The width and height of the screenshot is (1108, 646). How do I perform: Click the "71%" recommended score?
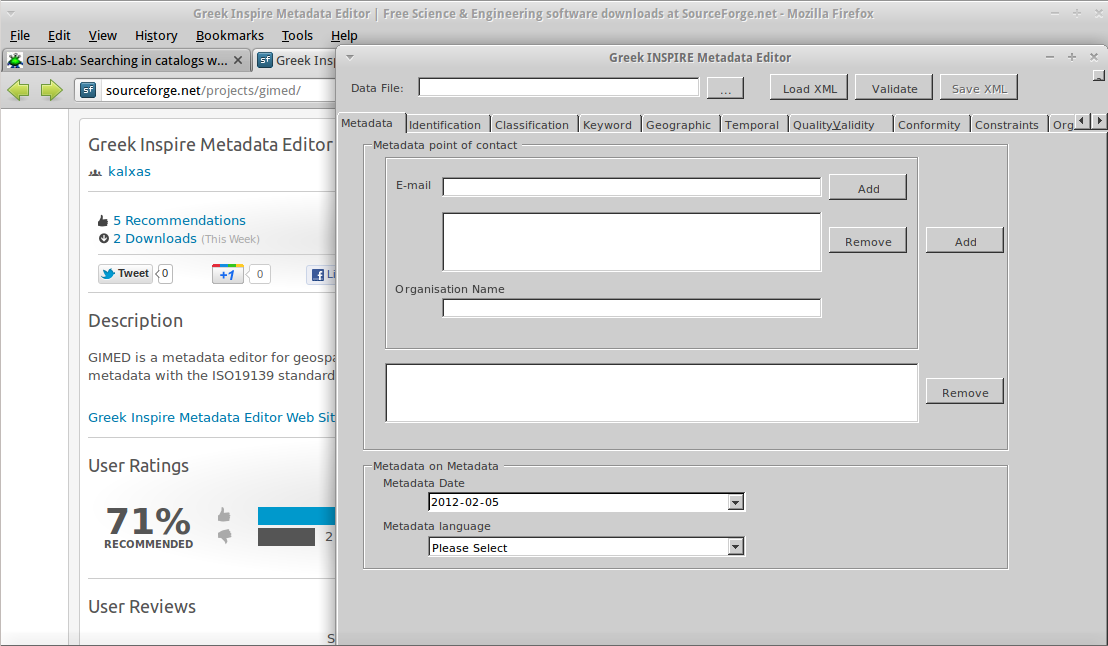(x=148, y=522)
